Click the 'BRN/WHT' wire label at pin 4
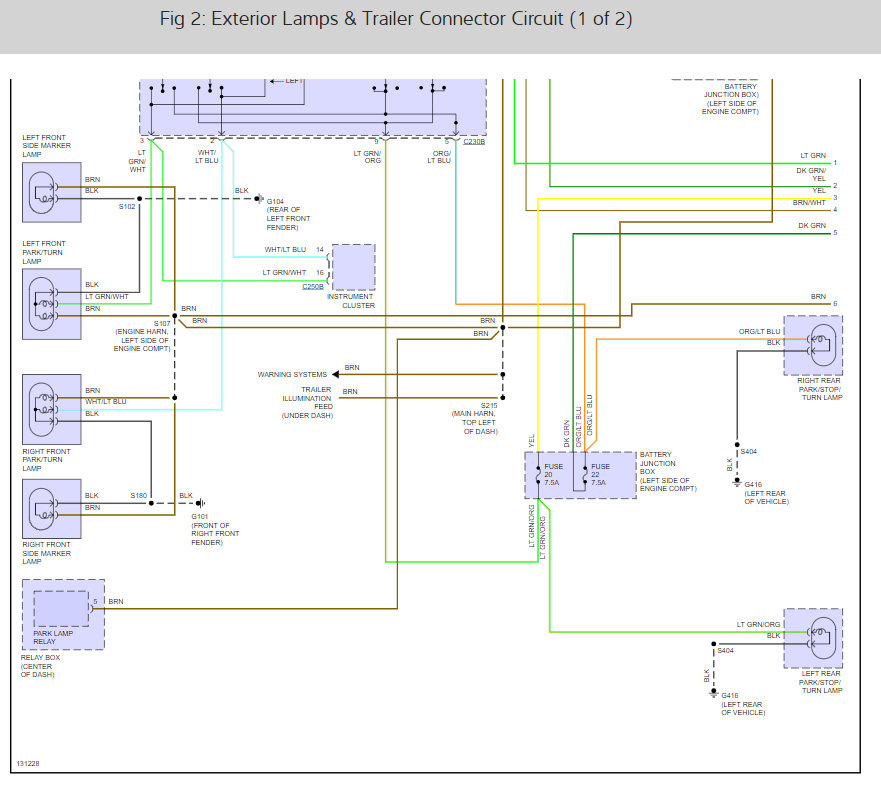 [809, 202]
